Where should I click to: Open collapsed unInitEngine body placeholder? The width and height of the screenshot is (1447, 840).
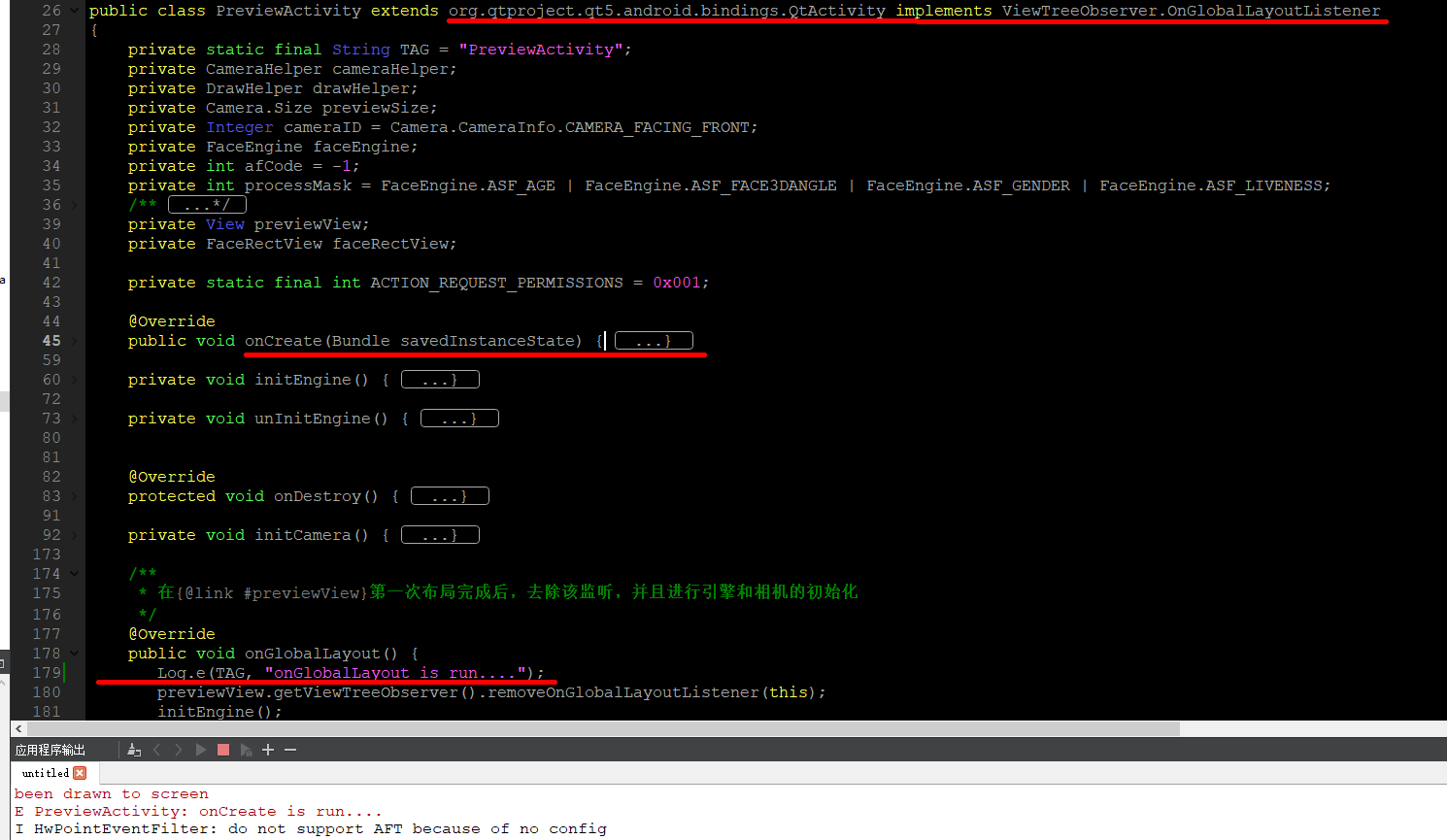[459, 419]
